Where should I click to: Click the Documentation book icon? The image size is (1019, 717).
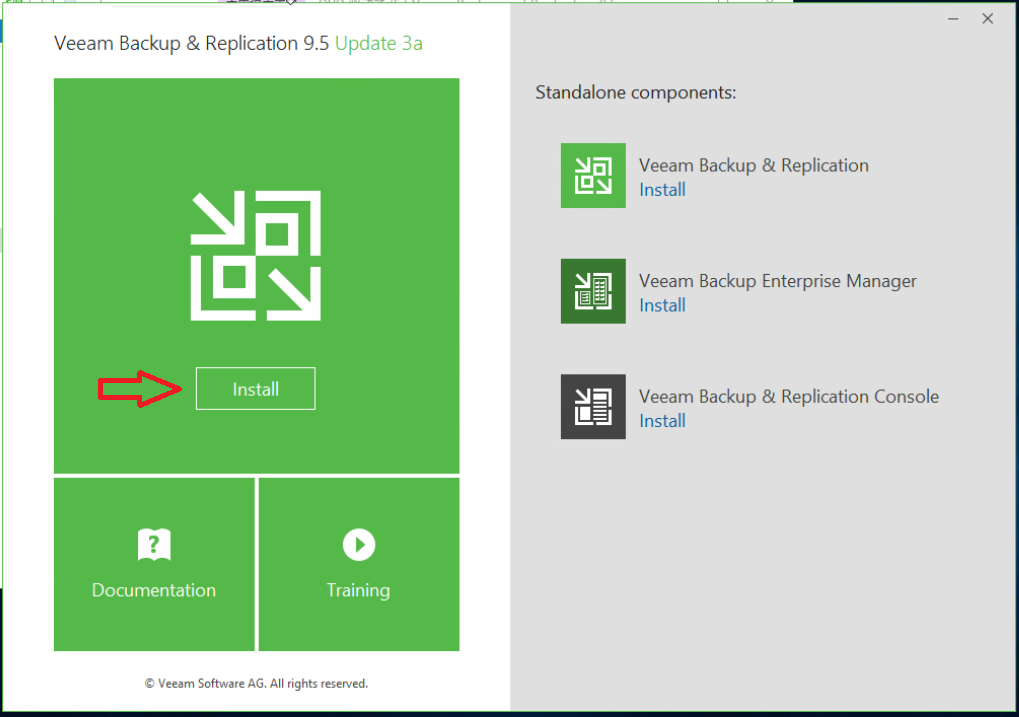154,544
